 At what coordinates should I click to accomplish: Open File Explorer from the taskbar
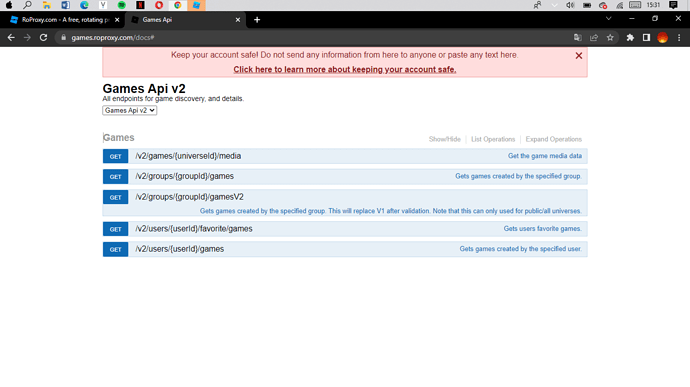[47, 5]
